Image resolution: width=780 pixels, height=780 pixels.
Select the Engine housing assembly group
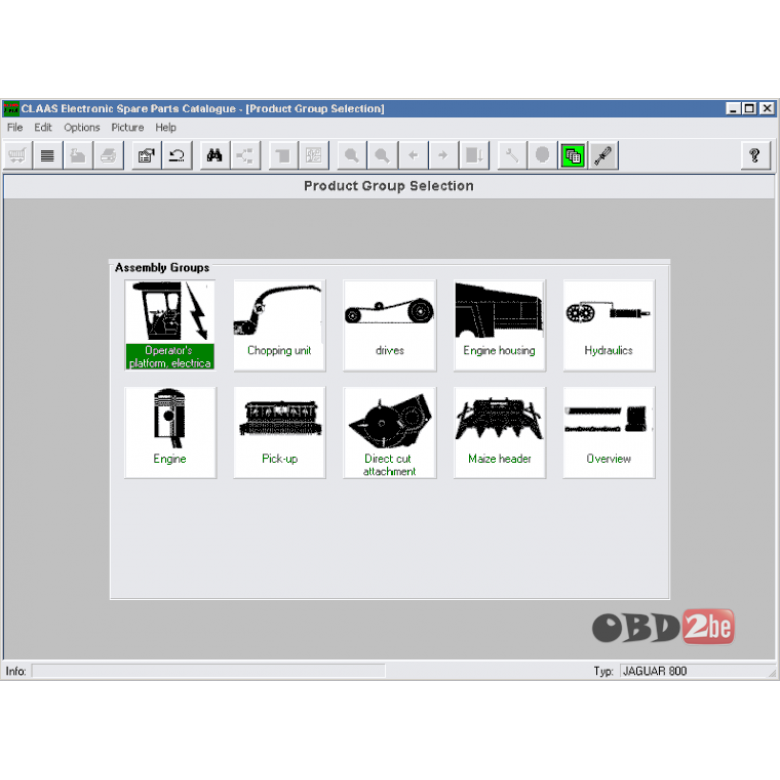click(x=499, y=325)
